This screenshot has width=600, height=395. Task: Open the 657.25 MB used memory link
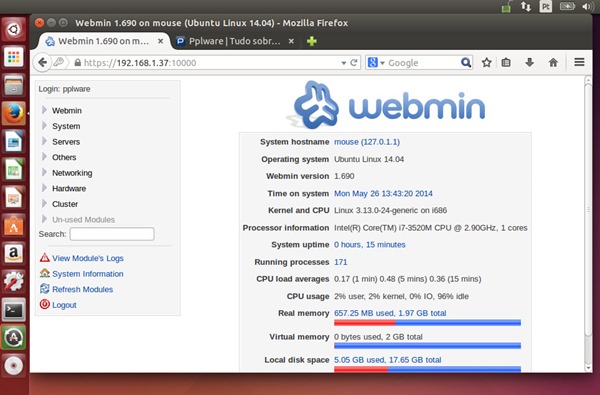tap(390, 313)
